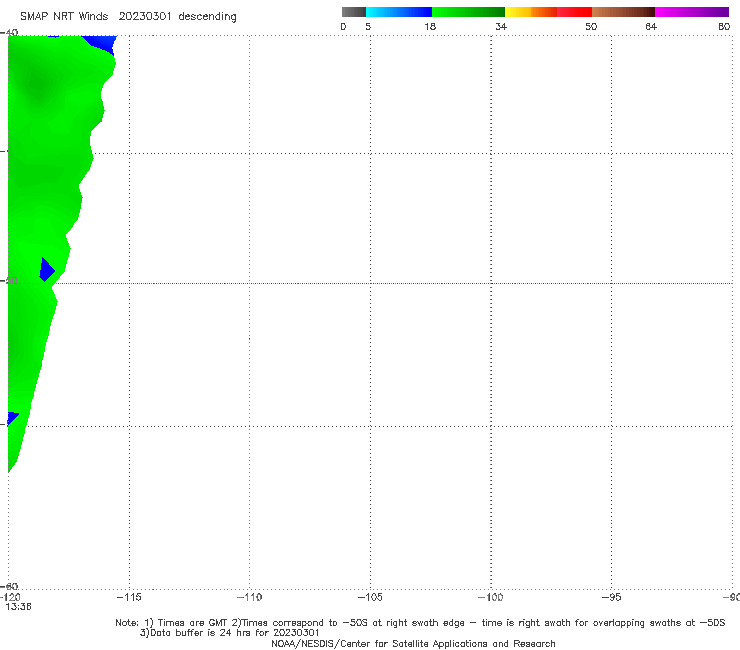
Task: Click the '-110' longitude axis label
Action: pyautogui.click(x=249, y=598)
